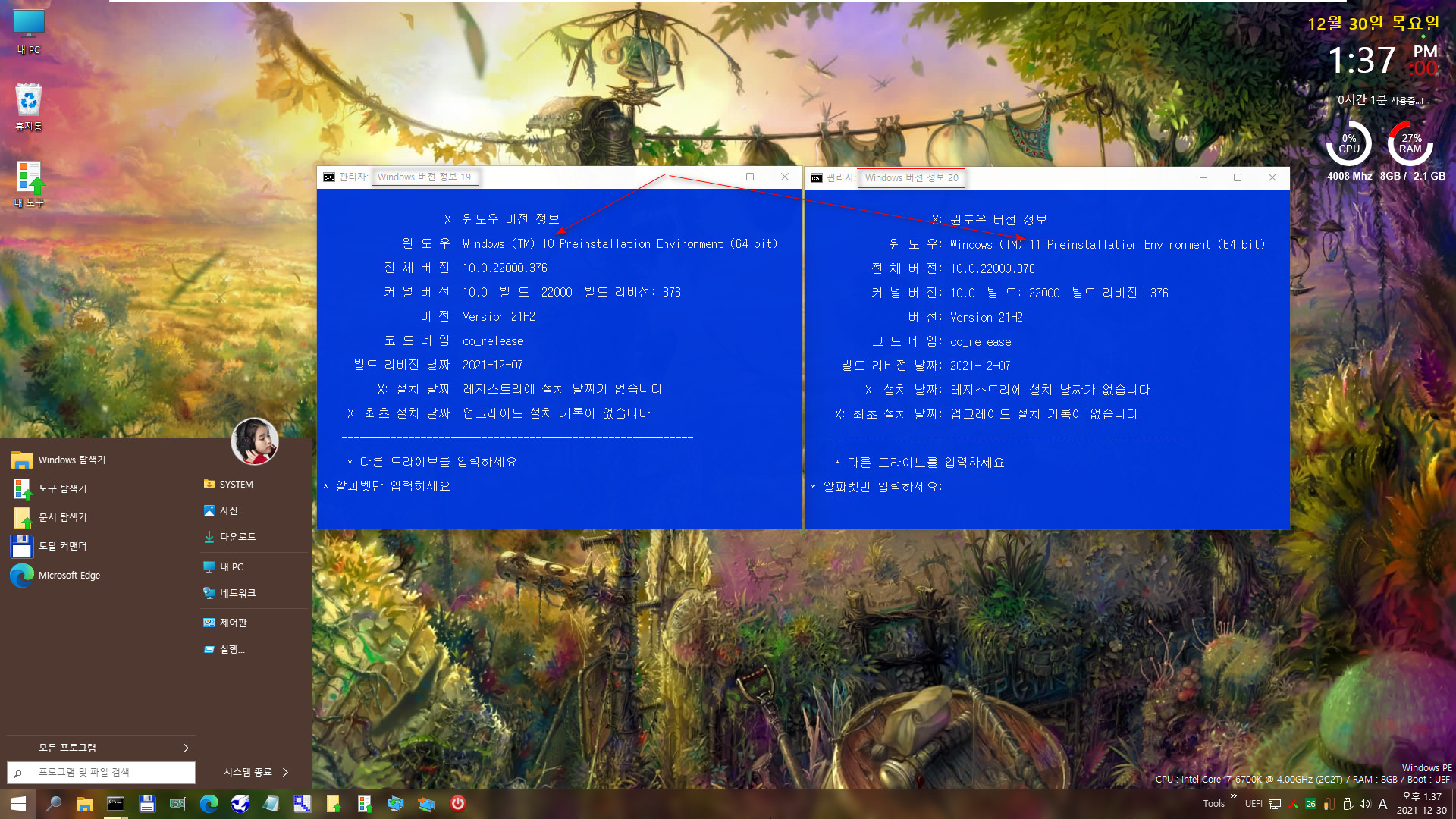The width and height of the screenshot is (1456, 819).
Task: Click the 프로그램 및 파일 검색 search field
Action: pyautogui.click(x=101, y=773)
